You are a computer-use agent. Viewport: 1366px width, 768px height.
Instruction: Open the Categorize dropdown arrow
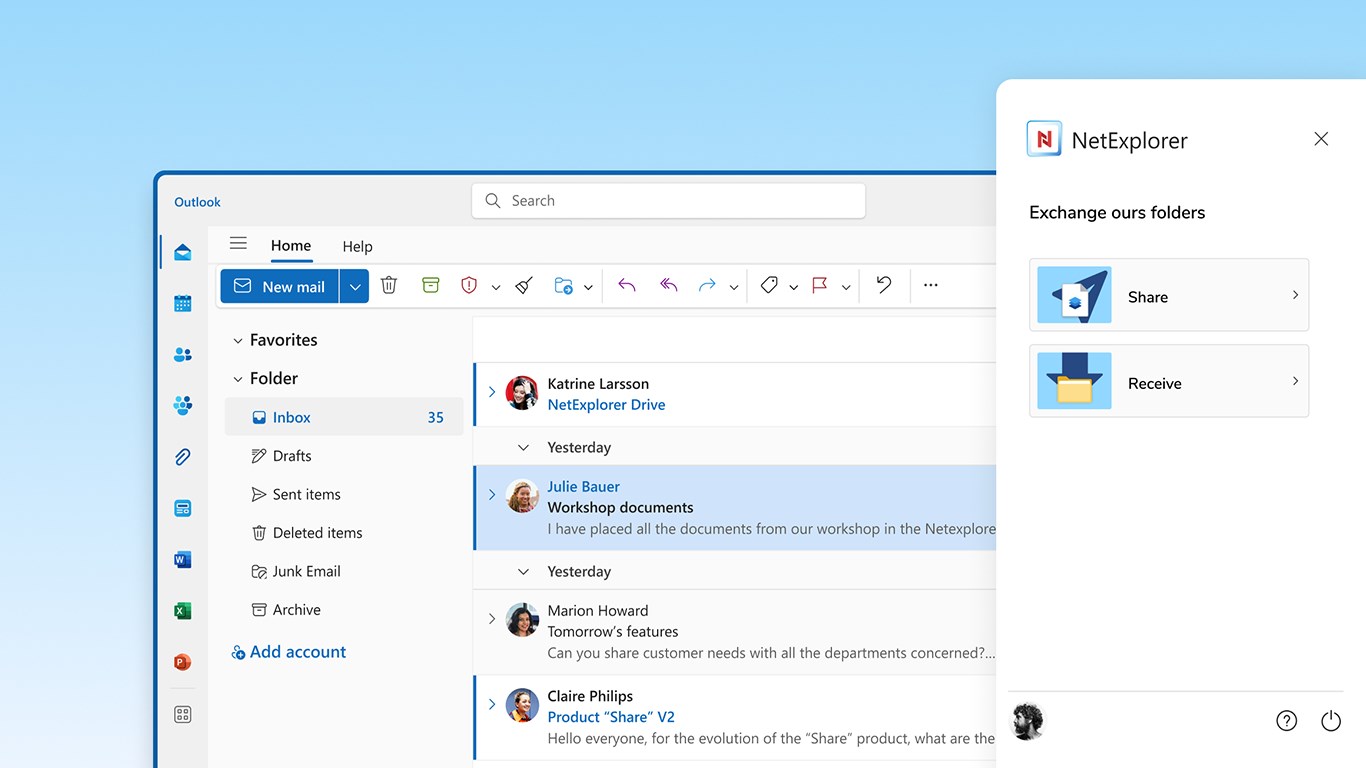point(793,288)
